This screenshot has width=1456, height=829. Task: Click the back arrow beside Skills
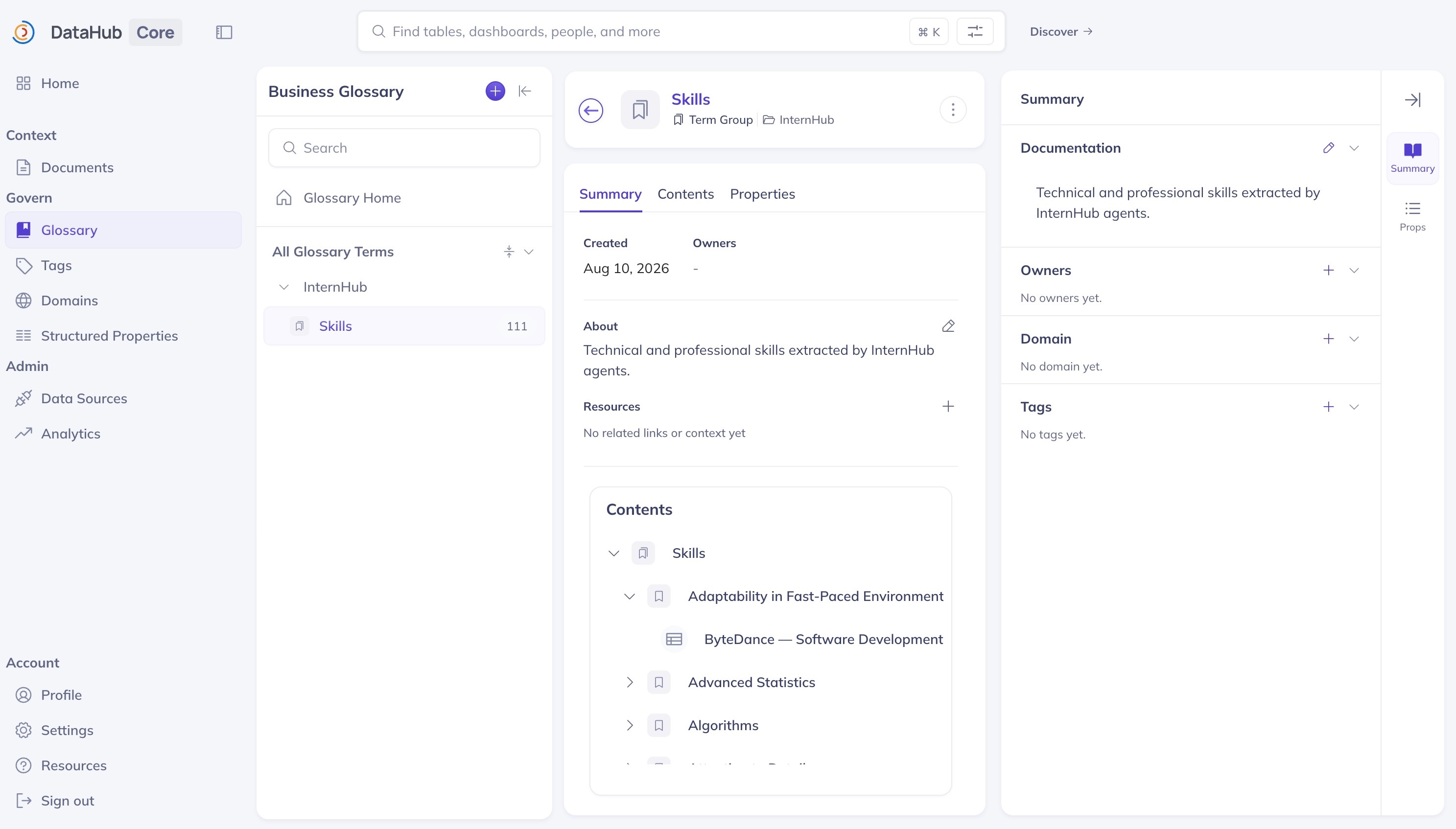(590, 111)
